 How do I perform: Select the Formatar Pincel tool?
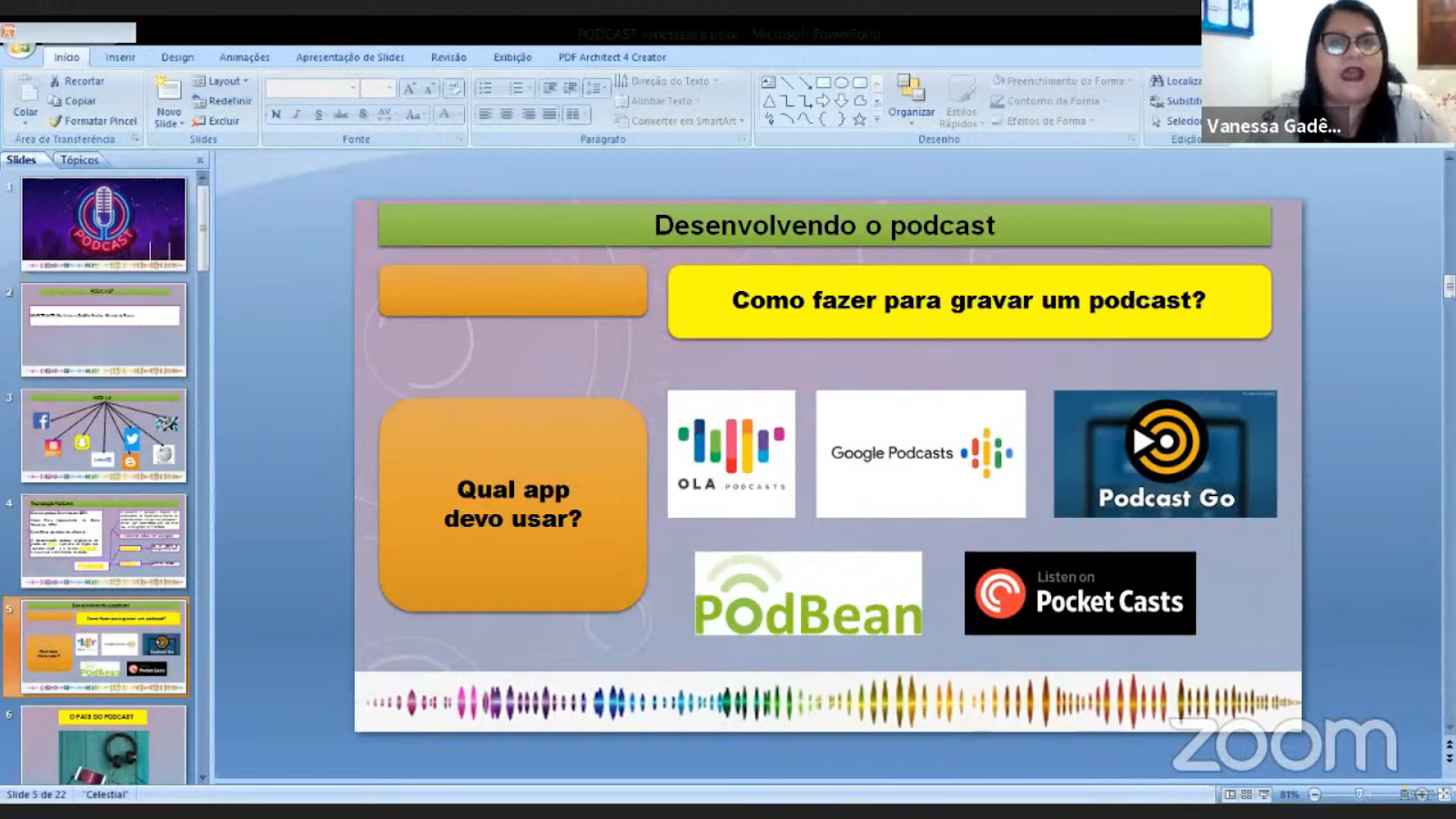click(x=93, y=121)
